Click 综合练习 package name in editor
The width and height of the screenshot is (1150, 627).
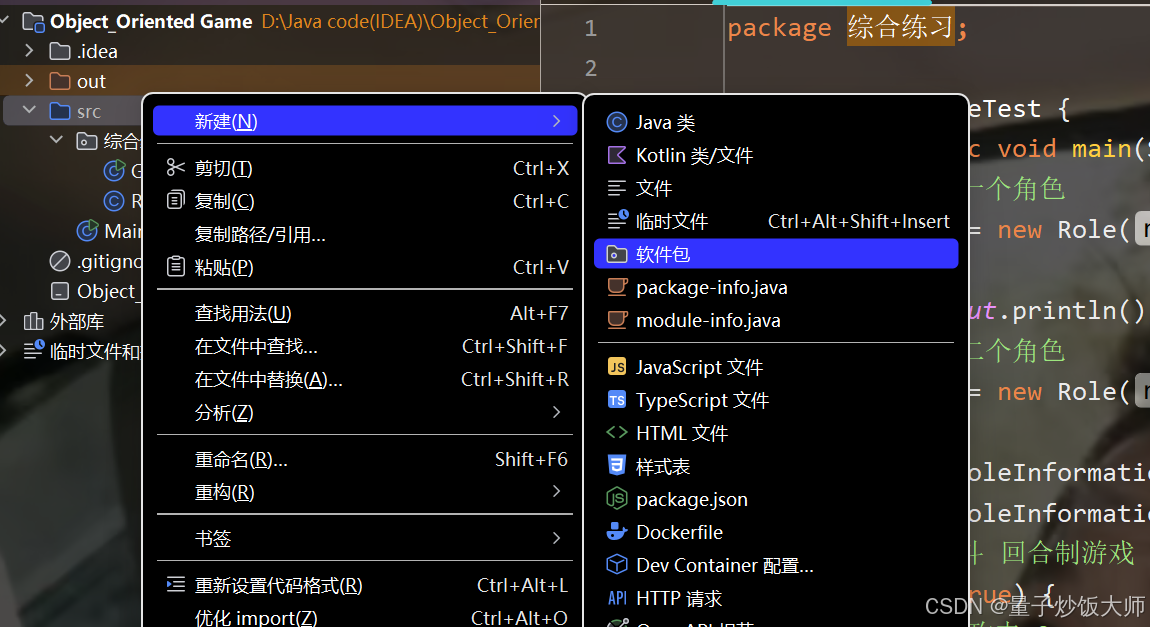click(901, 27)
